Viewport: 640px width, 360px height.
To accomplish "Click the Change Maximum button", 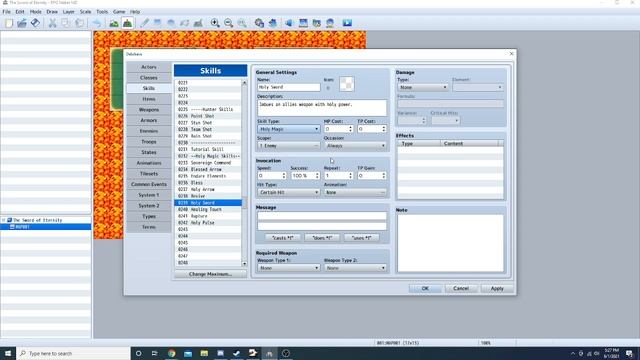I will pyautogui.click(x=210, y=274).
